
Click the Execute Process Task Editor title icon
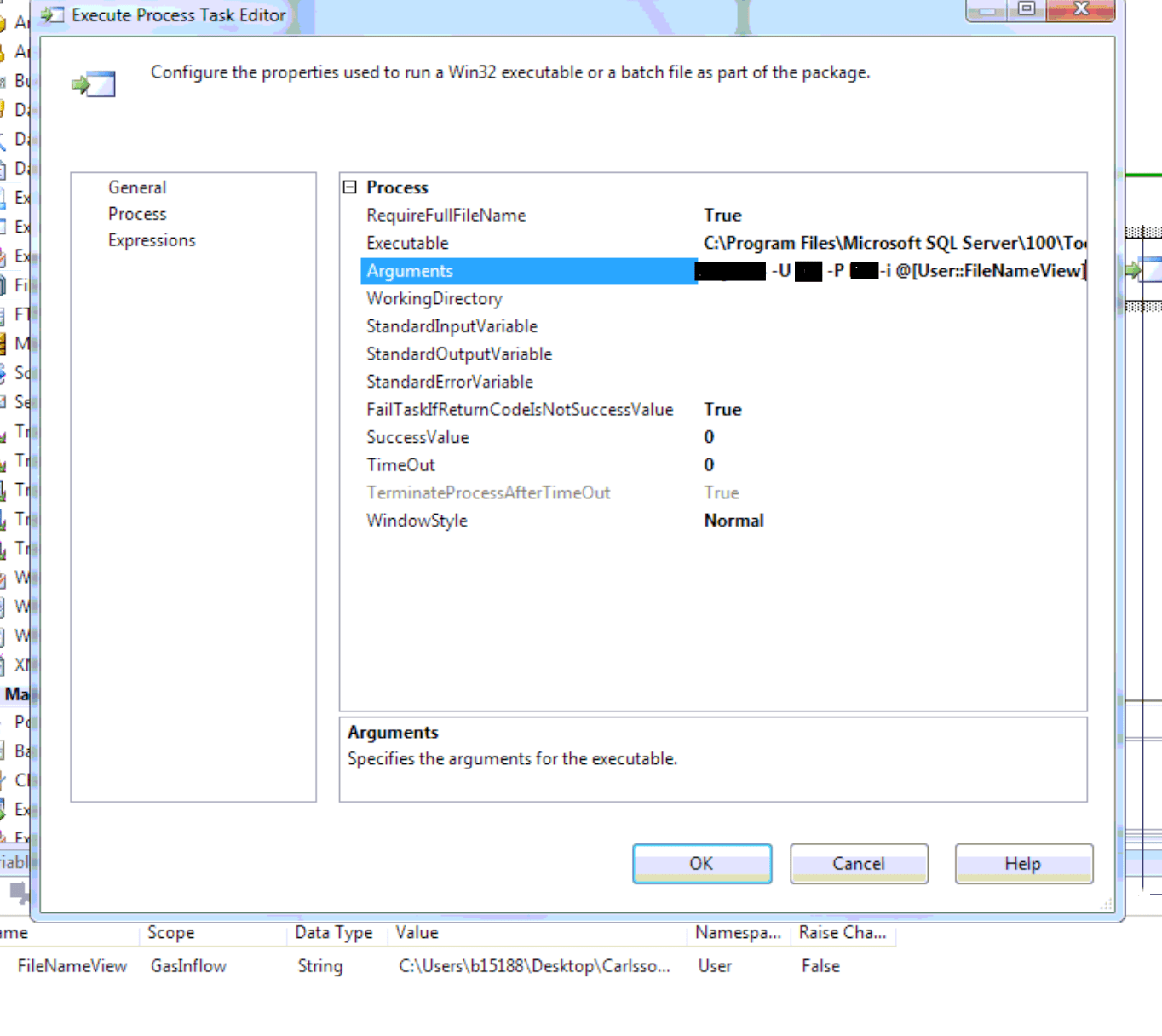(x=52, y=15)
